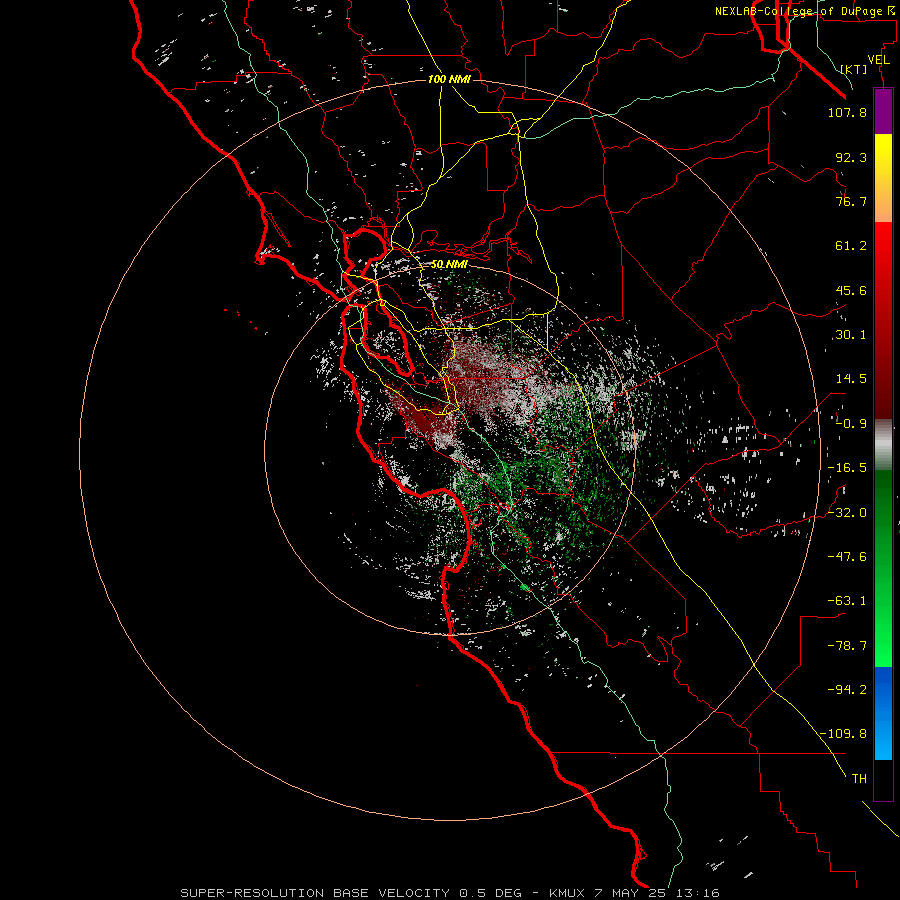Screen dimensions: 900x900
Task: Select the -109.8 scale value
Action: pos(843,734)
